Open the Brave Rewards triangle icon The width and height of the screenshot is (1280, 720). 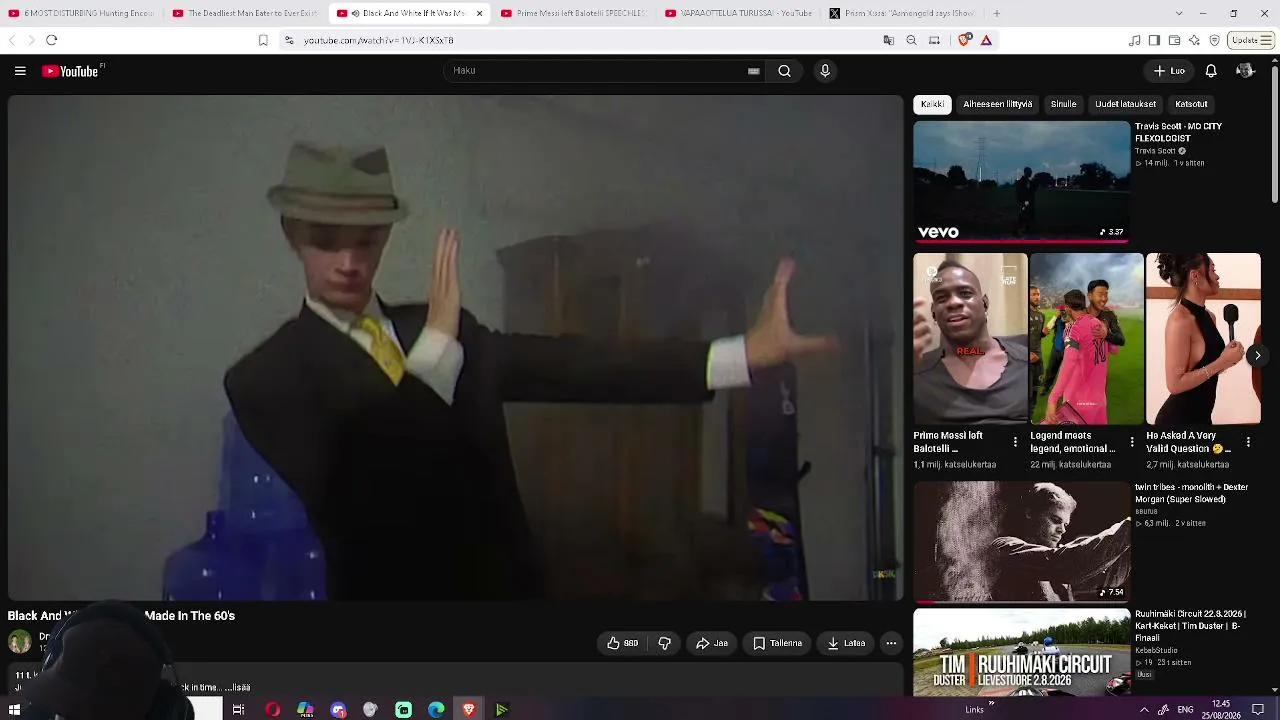[x=986, y=40]
